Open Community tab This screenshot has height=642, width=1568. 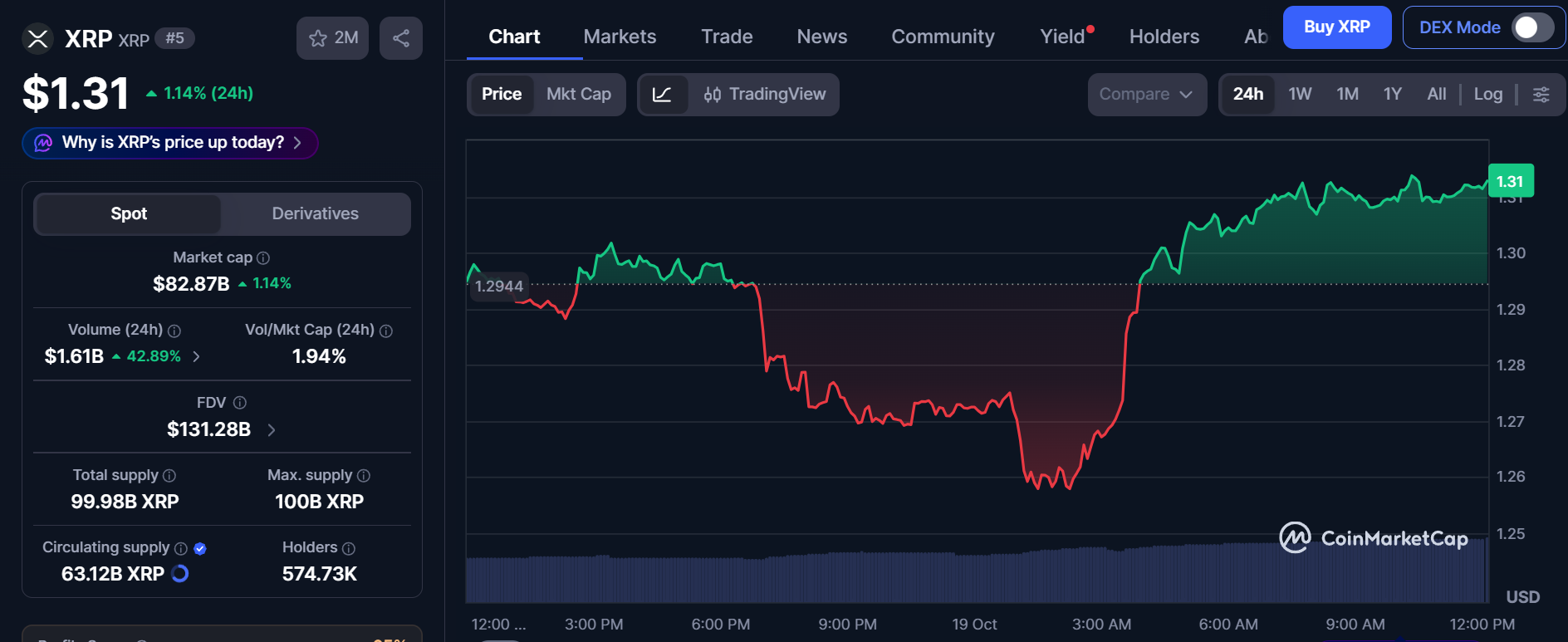(943, 37)
